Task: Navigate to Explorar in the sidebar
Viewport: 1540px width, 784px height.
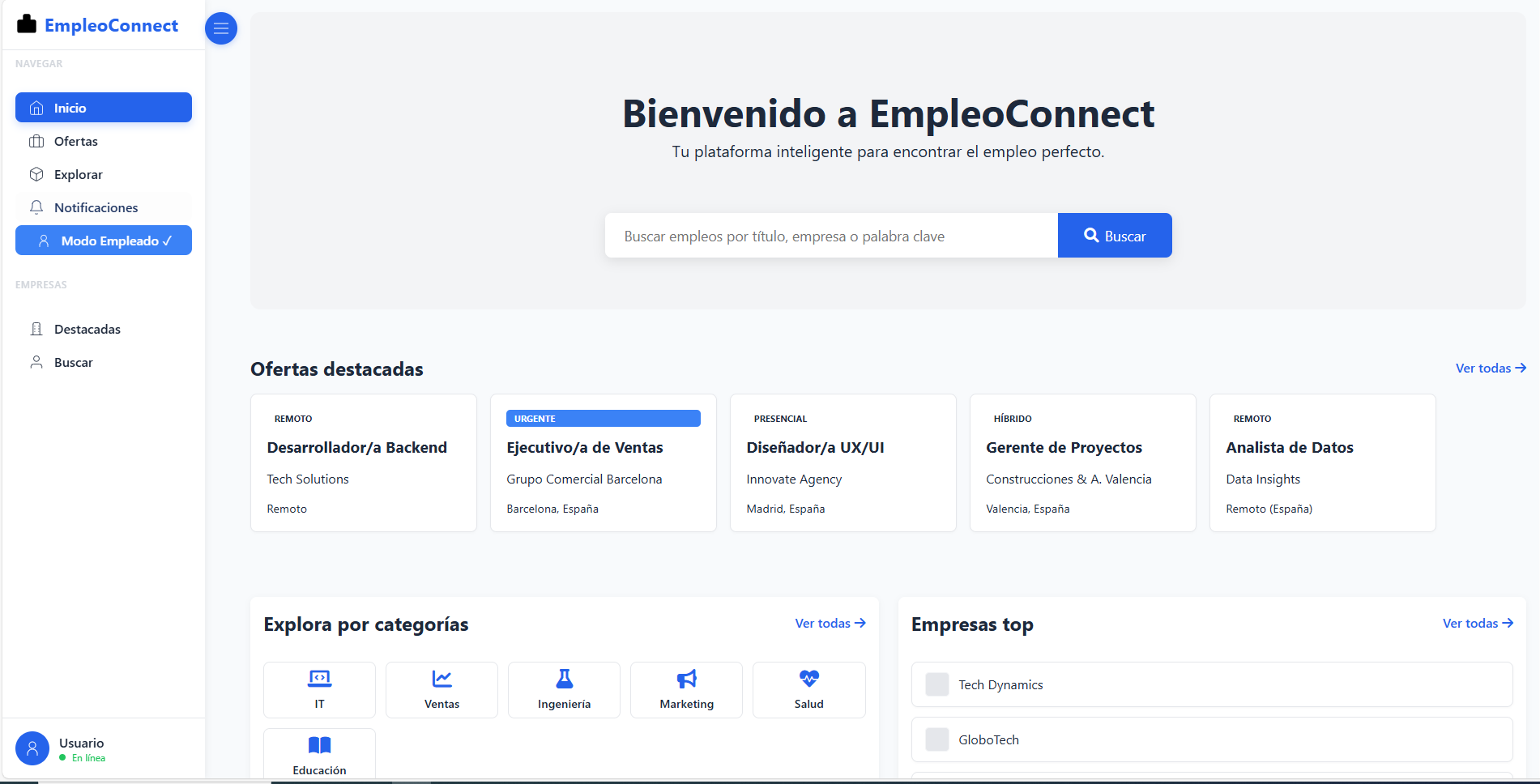Action: pyautogui.click(x=78, y=175)
